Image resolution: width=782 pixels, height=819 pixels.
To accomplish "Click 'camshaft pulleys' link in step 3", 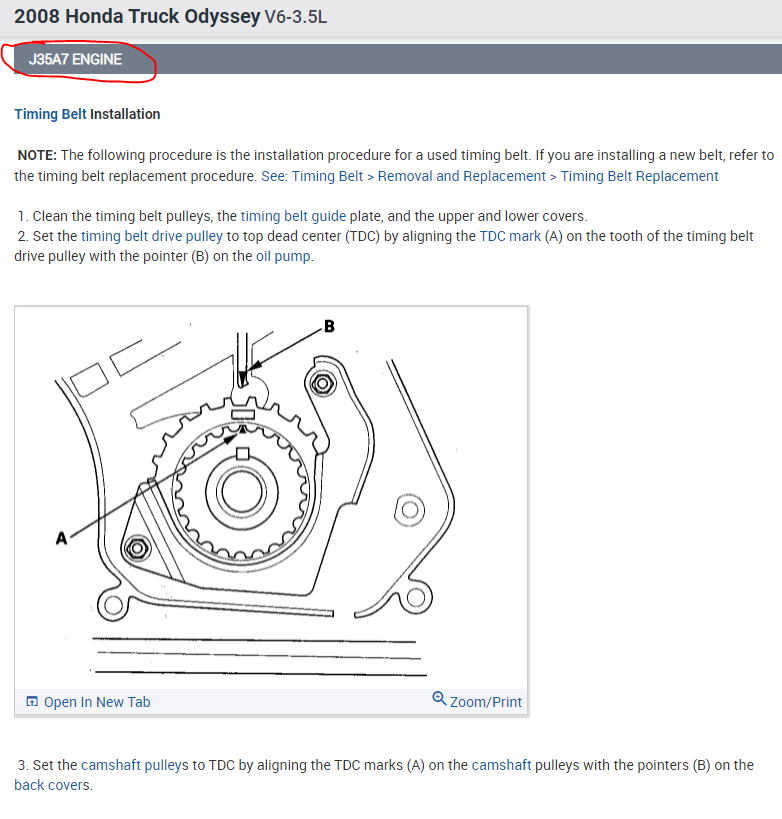I will click(x=135, y=765).
